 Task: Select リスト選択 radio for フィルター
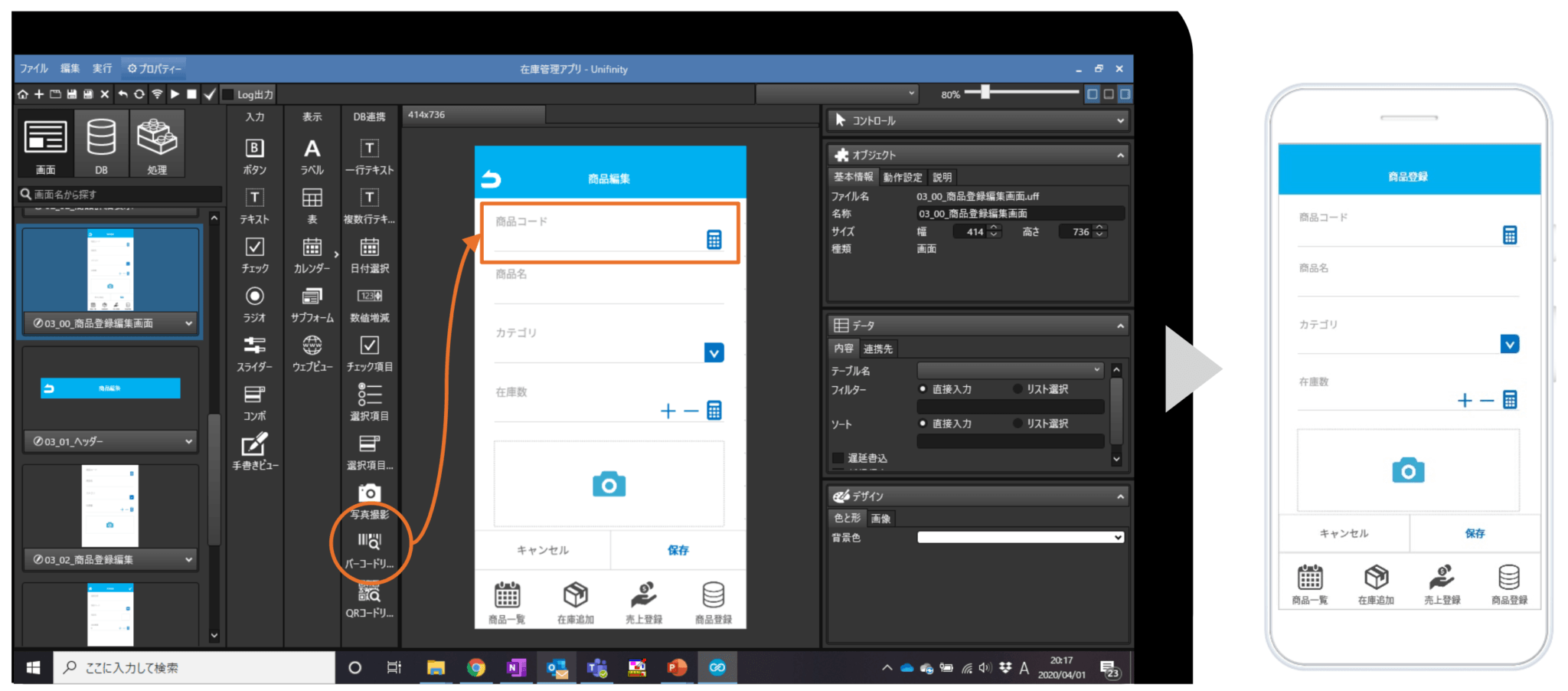click(1018, 389)
